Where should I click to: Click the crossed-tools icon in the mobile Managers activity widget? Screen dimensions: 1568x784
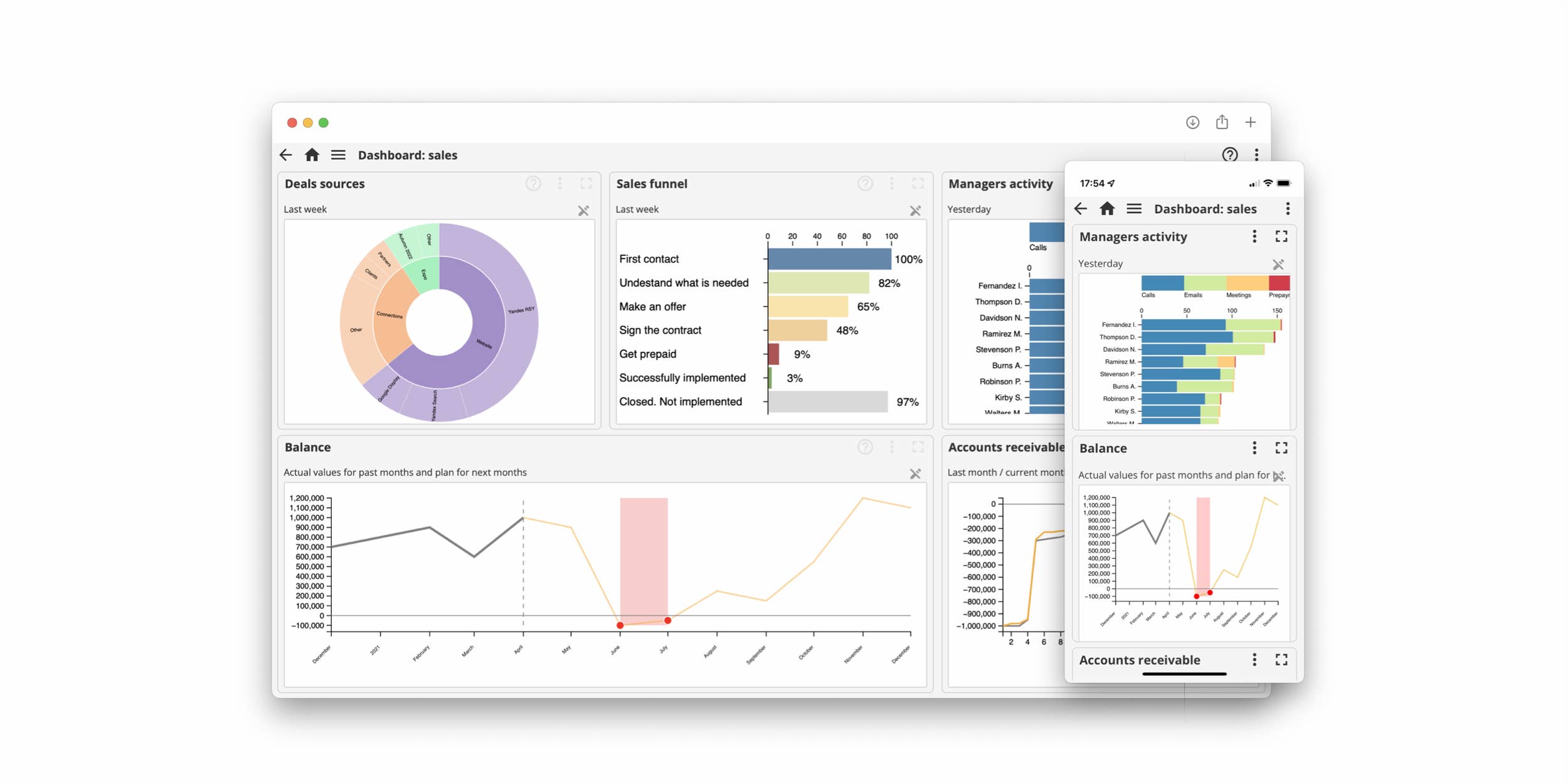pos(1276,263)
